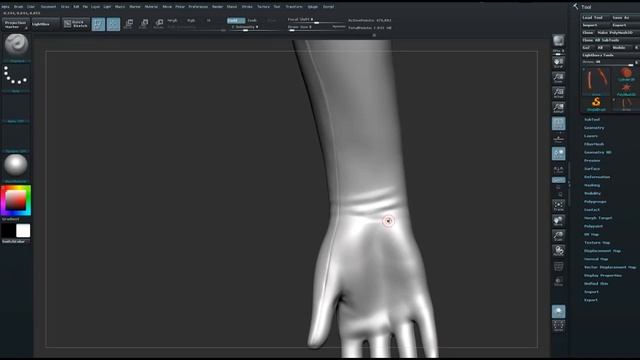Click the Scale view icon
The width and height of the screenshot is (640, 360).
click(x=558, y=236)
